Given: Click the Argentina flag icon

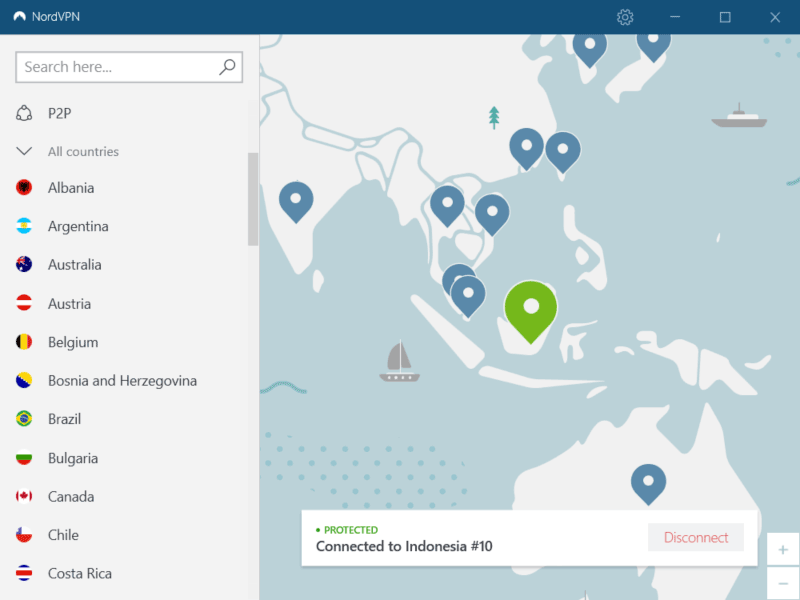Looking at the screenshot, I should pos(24,226).
